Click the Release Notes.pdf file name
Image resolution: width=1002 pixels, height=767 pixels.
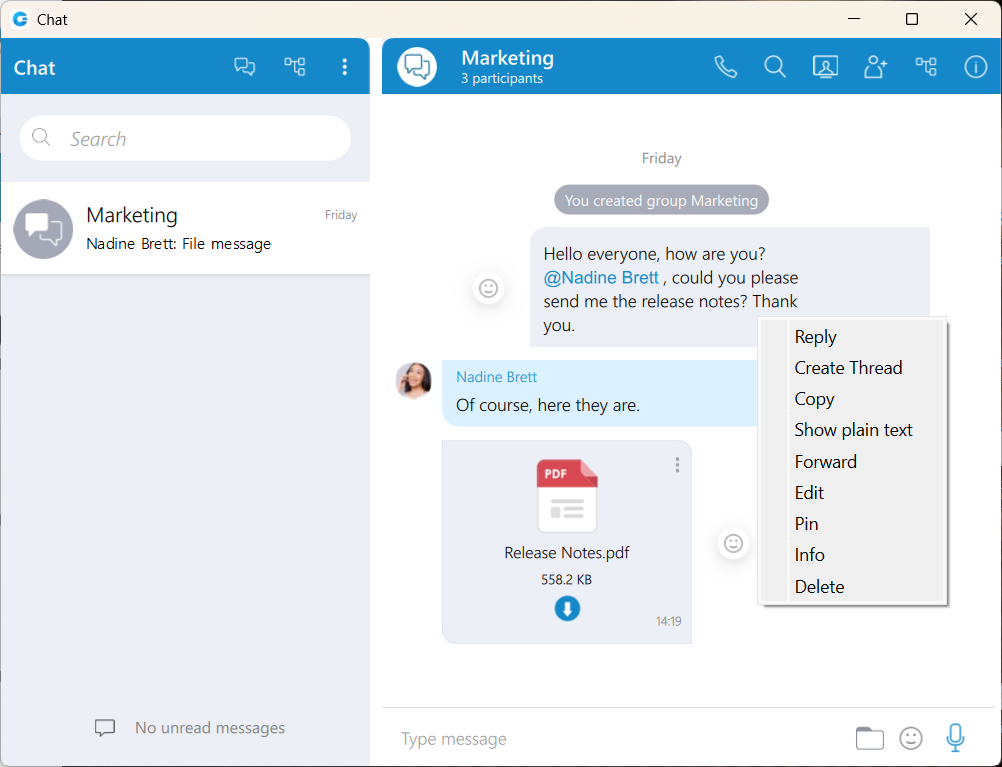point(567,553)
